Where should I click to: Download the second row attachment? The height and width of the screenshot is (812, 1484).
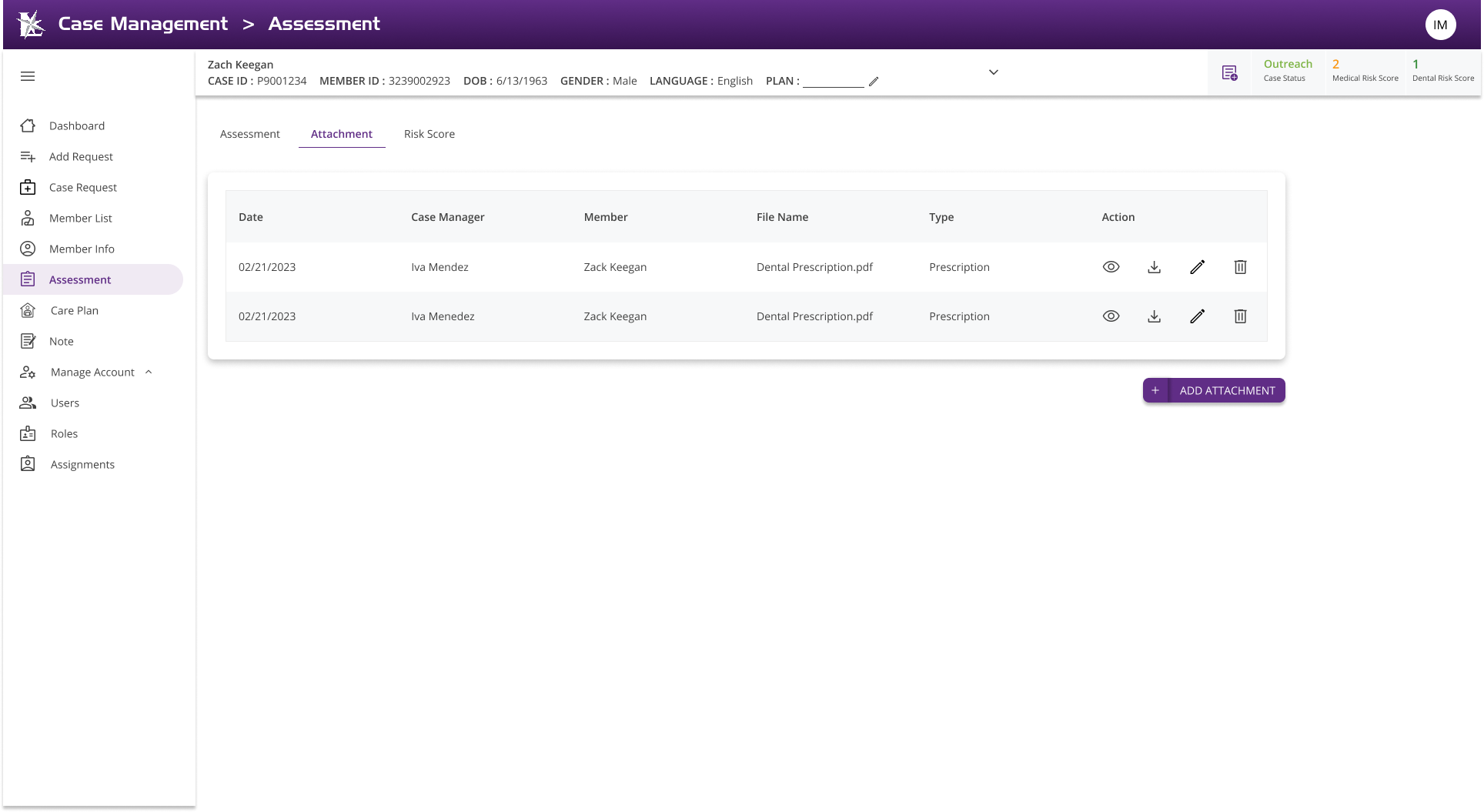pyautogui.click(x=1154, y=316)
